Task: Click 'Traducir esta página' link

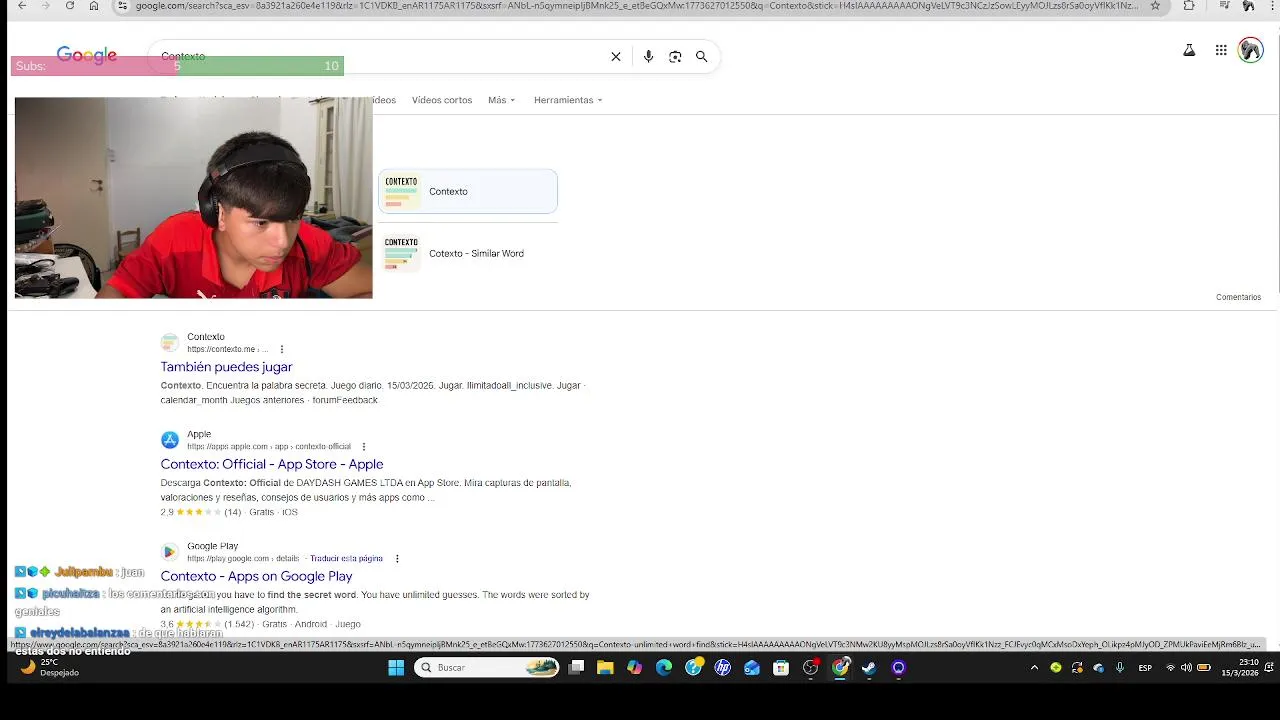Action: click(x=346, y=558)
